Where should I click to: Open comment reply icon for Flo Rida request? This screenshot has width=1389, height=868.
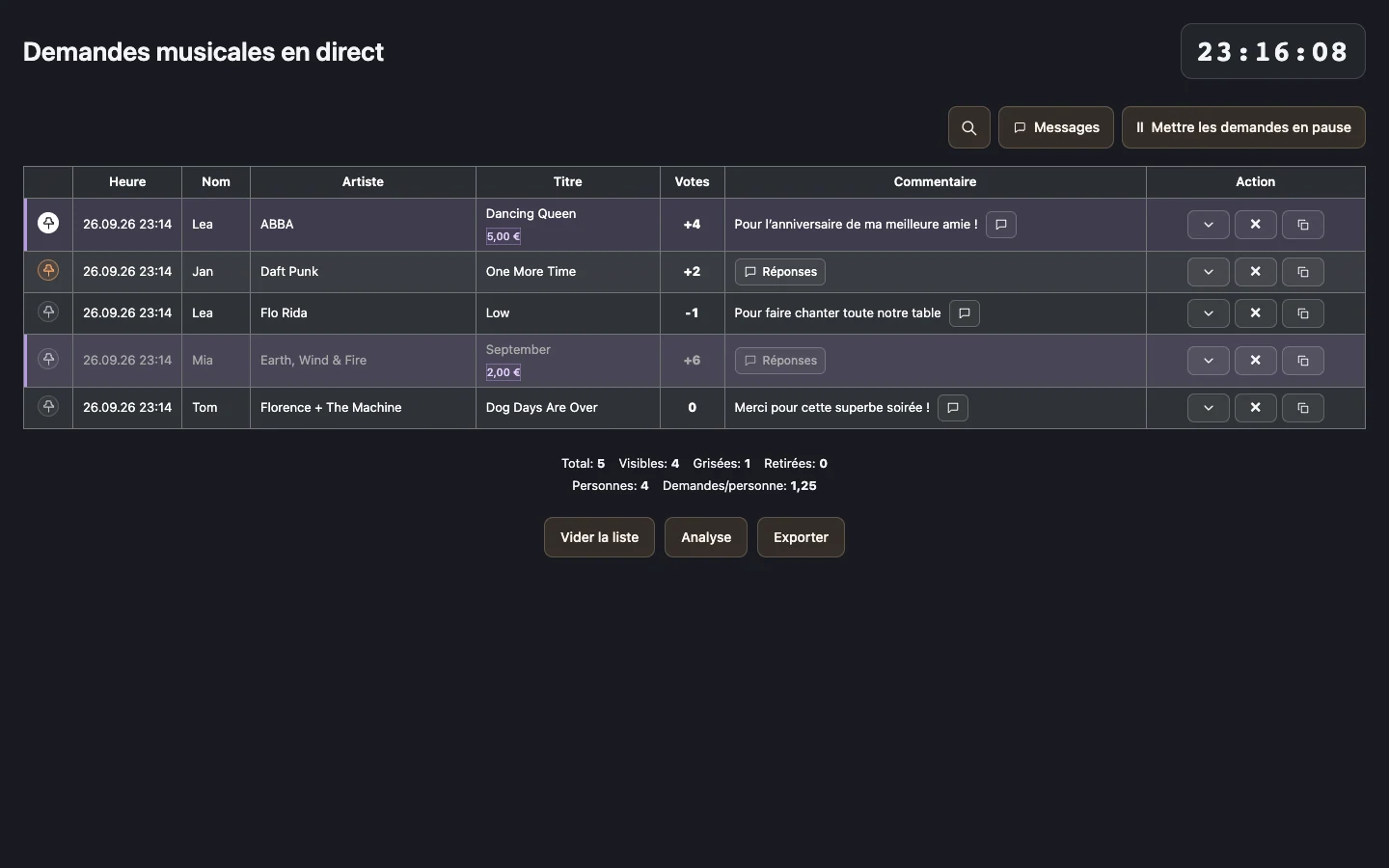[x=965, y=313]
